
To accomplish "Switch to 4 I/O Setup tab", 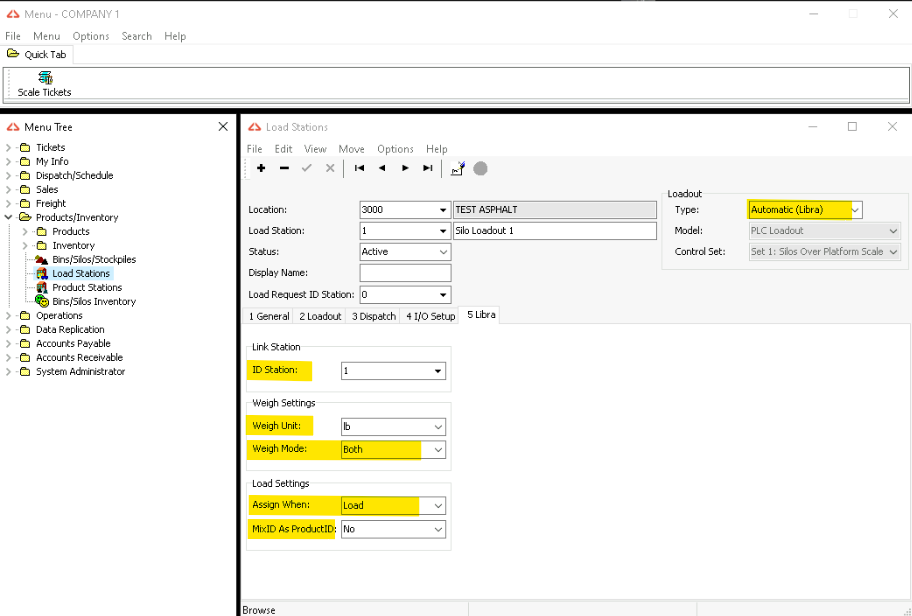I will pos(430,316).
